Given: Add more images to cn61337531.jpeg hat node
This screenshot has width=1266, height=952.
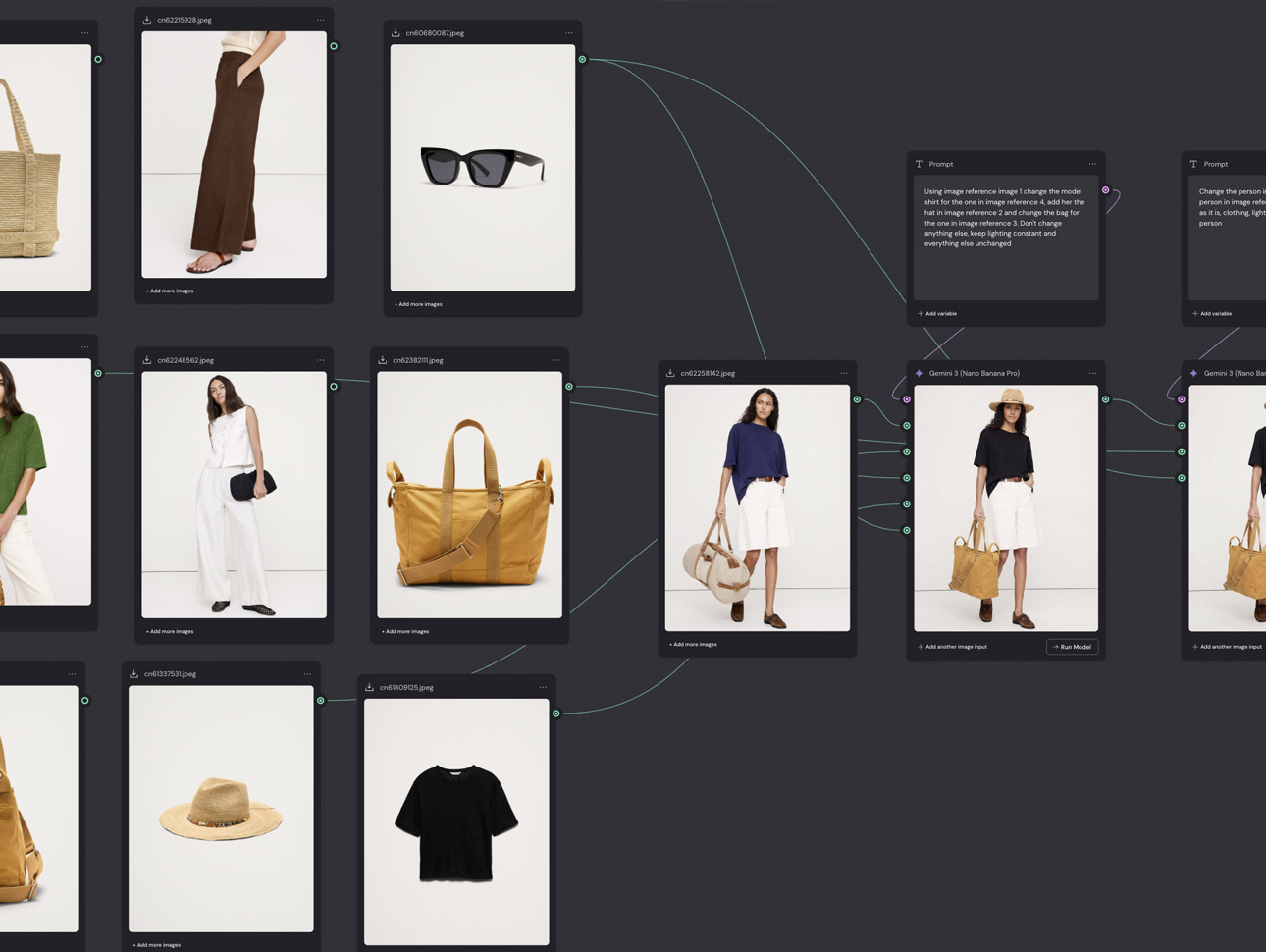Looking at the screenshot, I should point(157,945).
